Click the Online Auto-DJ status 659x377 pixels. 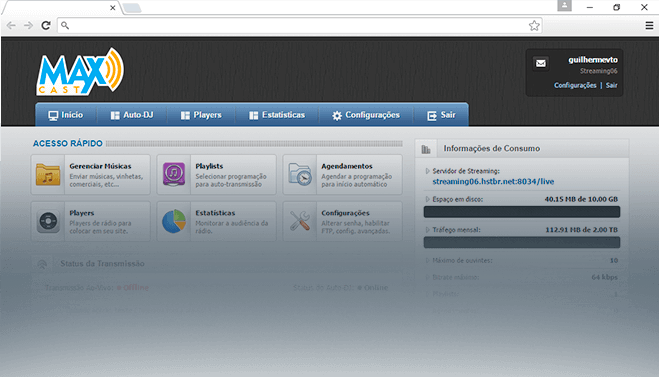[373, 288]
